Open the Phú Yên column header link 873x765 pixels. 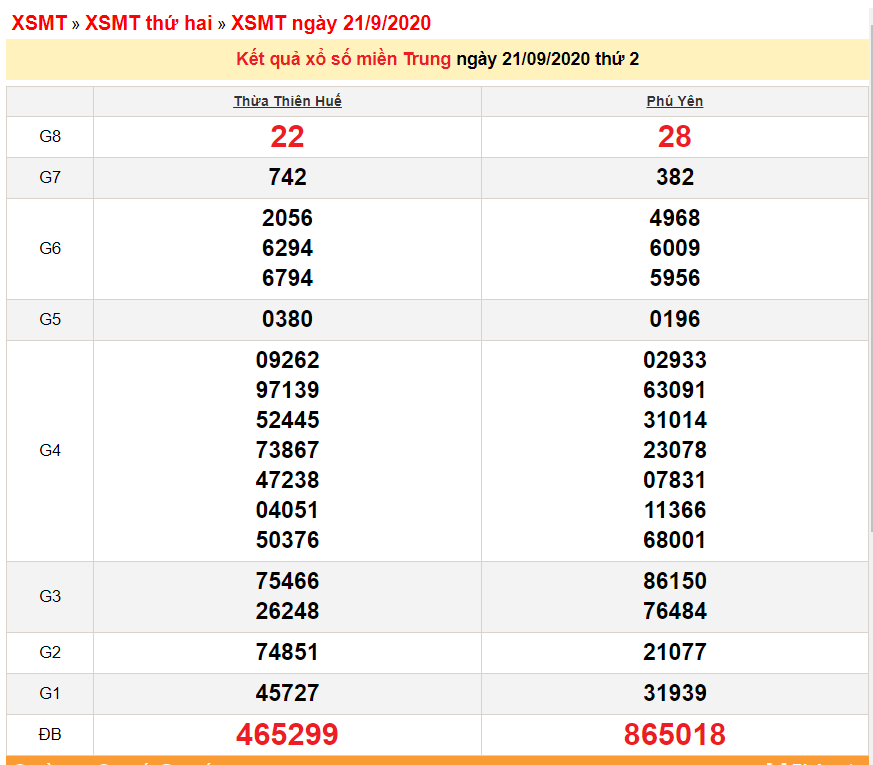pos(675,100)
